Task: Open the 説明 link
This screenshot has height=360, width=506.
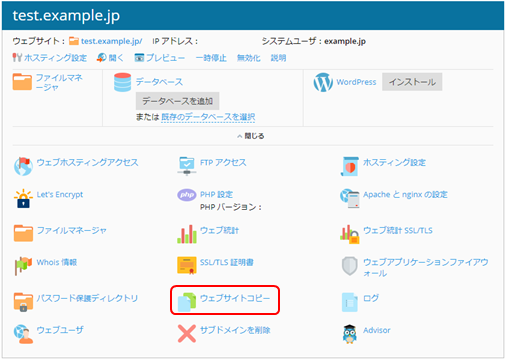Action: click(x=278, y=58)
